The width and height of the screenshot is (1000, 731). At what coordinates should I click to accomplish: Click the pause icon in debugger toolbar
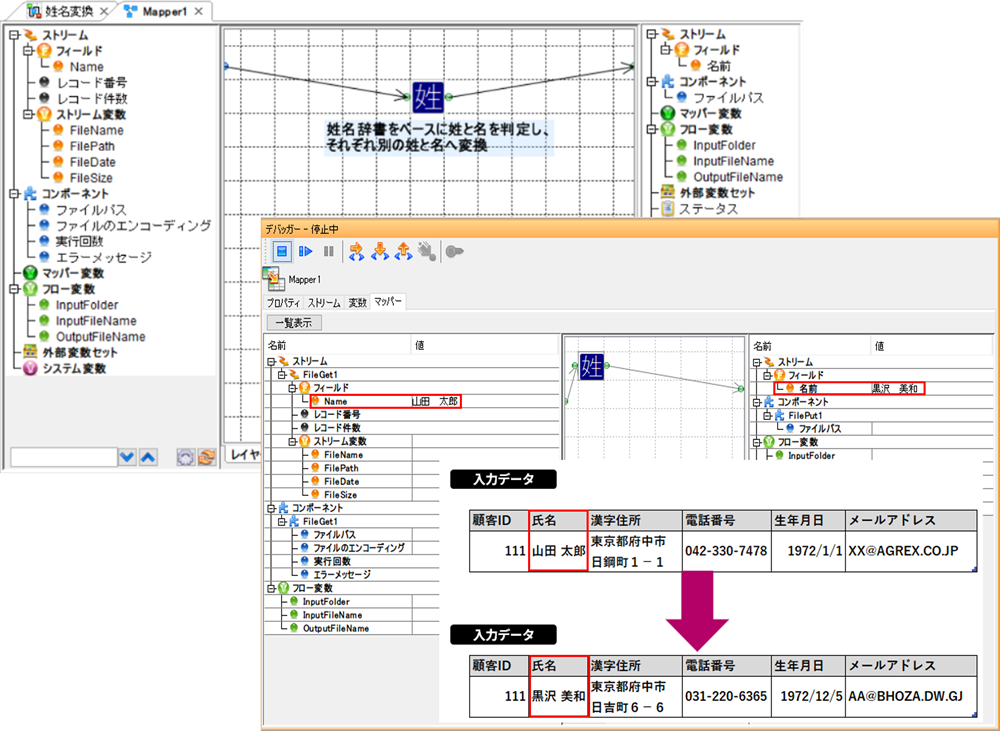pyautogui.click(x=329, y=251)
